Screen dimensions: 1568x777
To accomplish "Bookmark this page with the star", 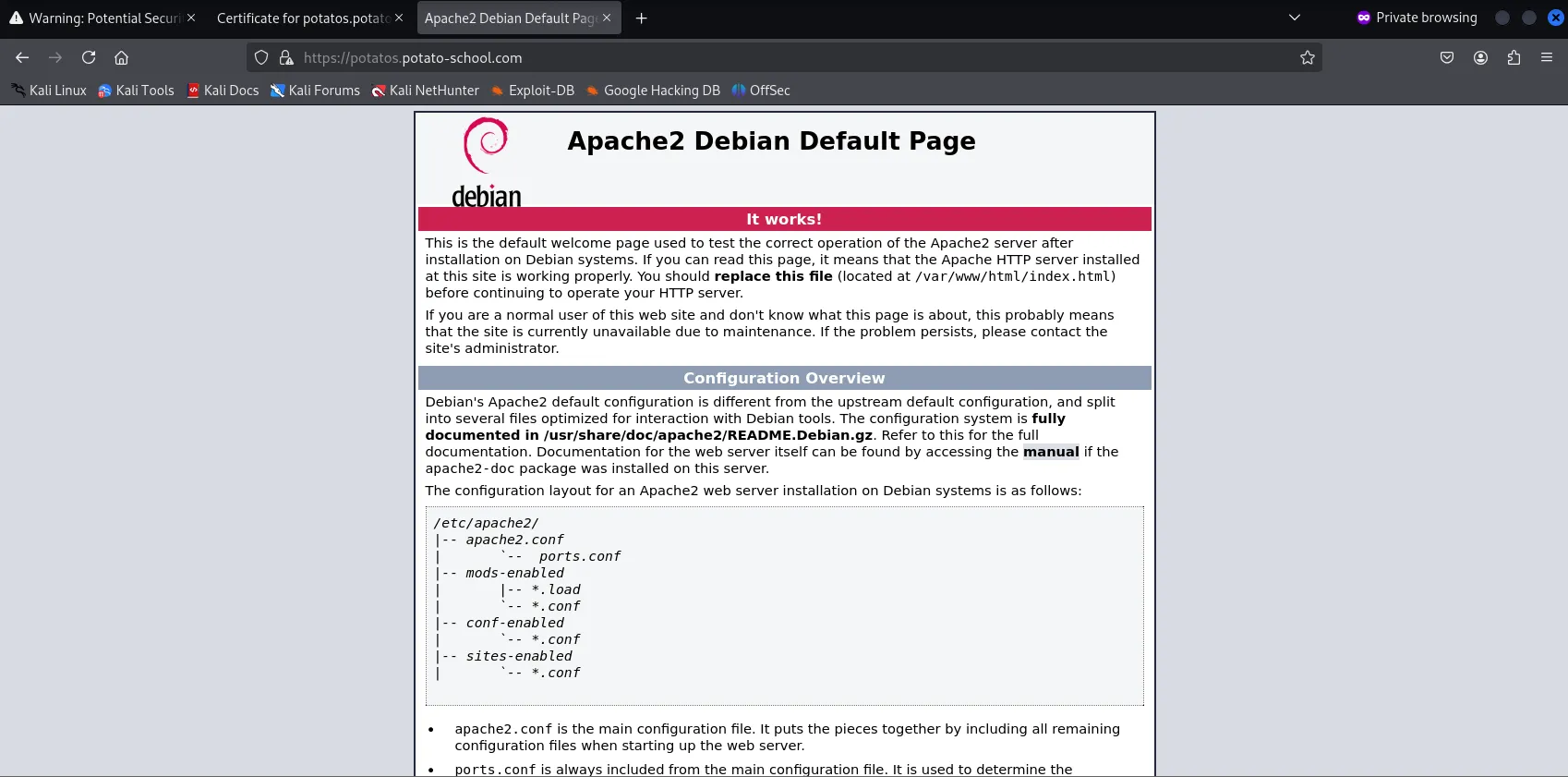I will (x=1308, y=57).
